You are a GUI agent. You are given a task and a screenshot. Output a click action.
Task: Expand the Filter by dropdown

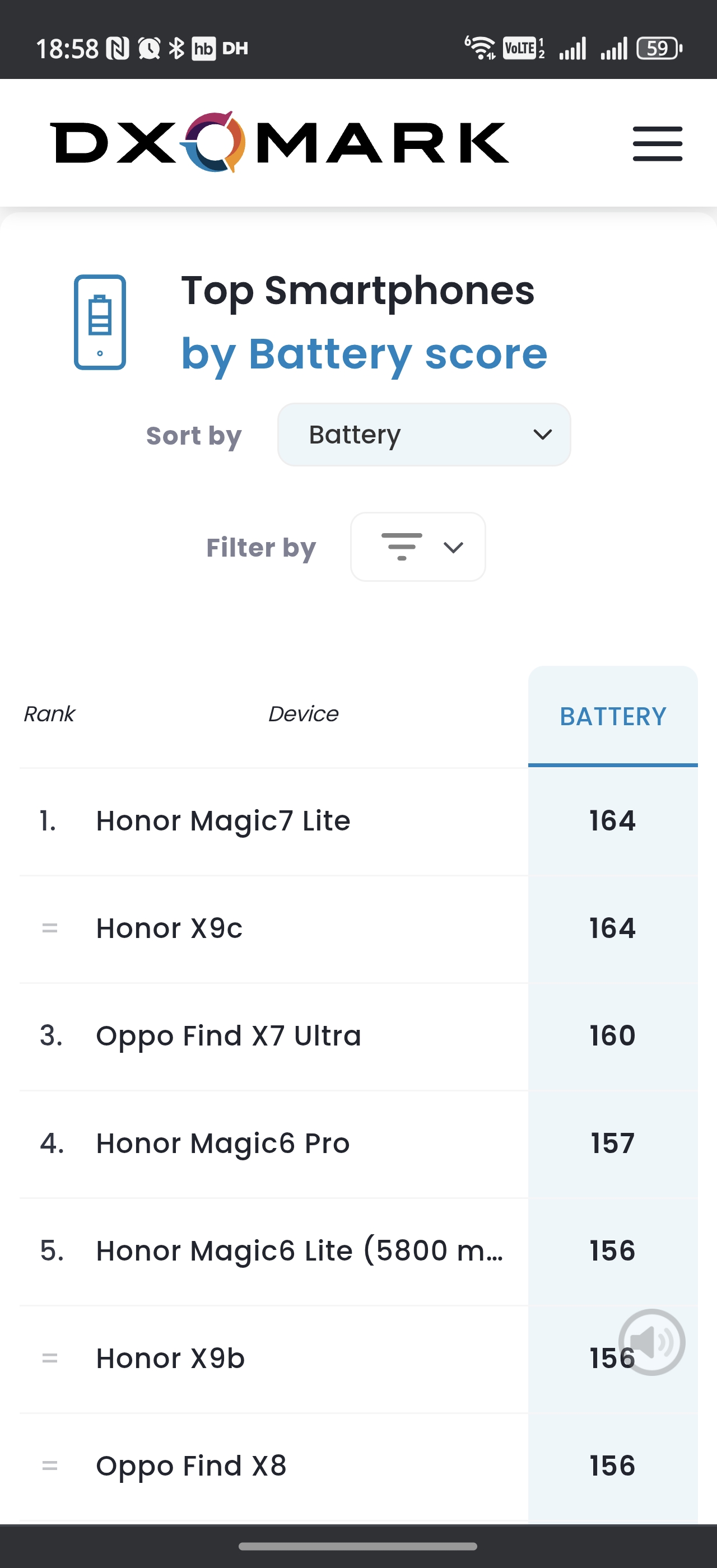click(417, 547)
